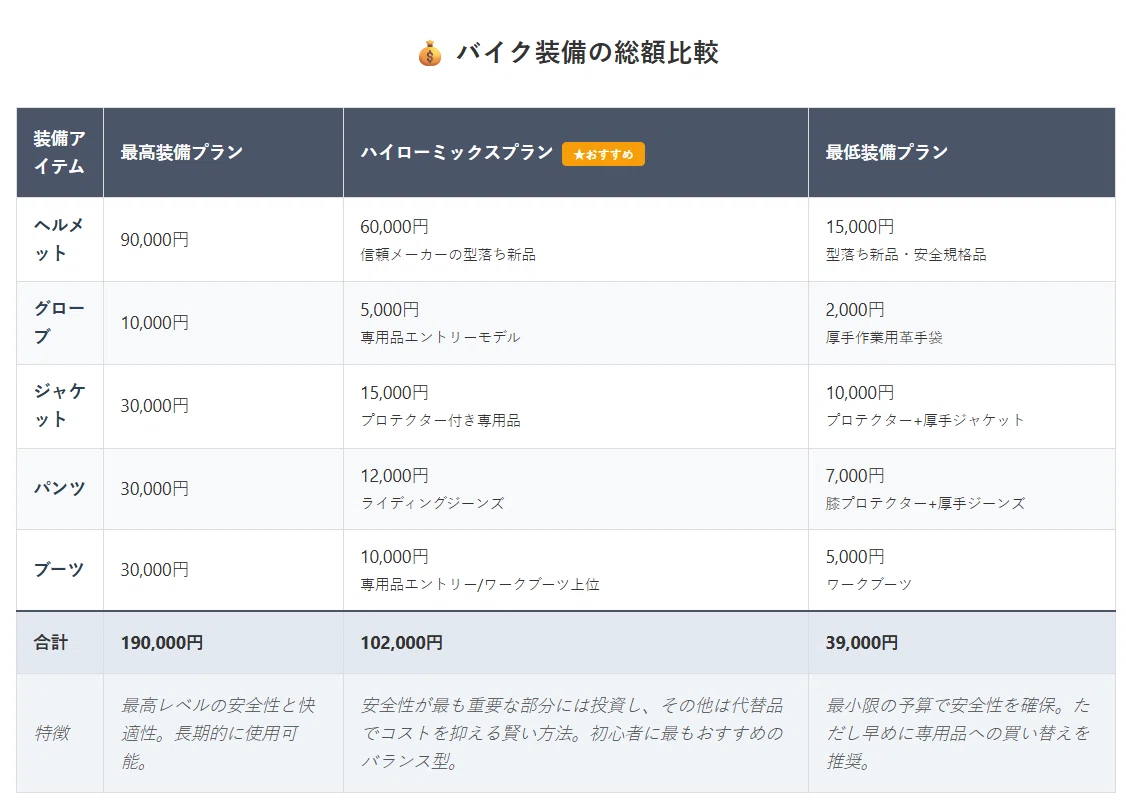Click the 装備アイテム column header
The image size is (1126, 804).
point(60,152)
